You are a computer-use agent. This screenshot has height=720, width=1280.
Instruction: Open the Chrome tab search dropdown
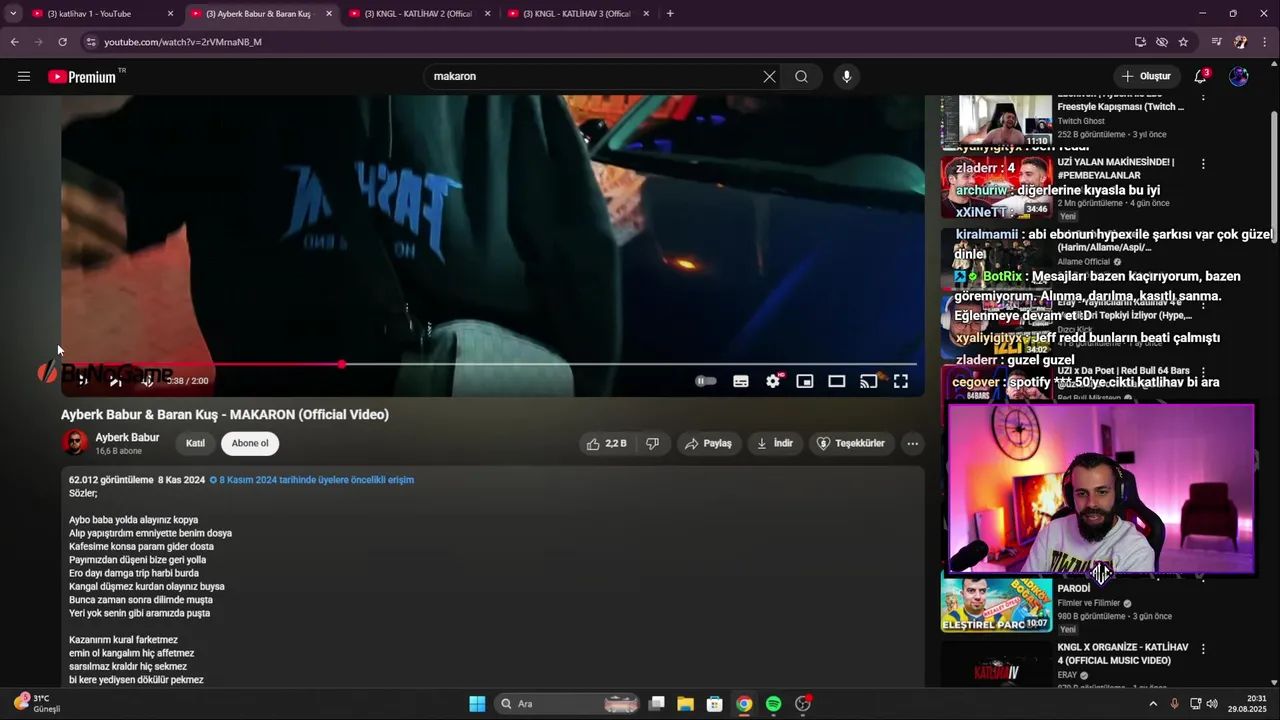click(12, 13)
